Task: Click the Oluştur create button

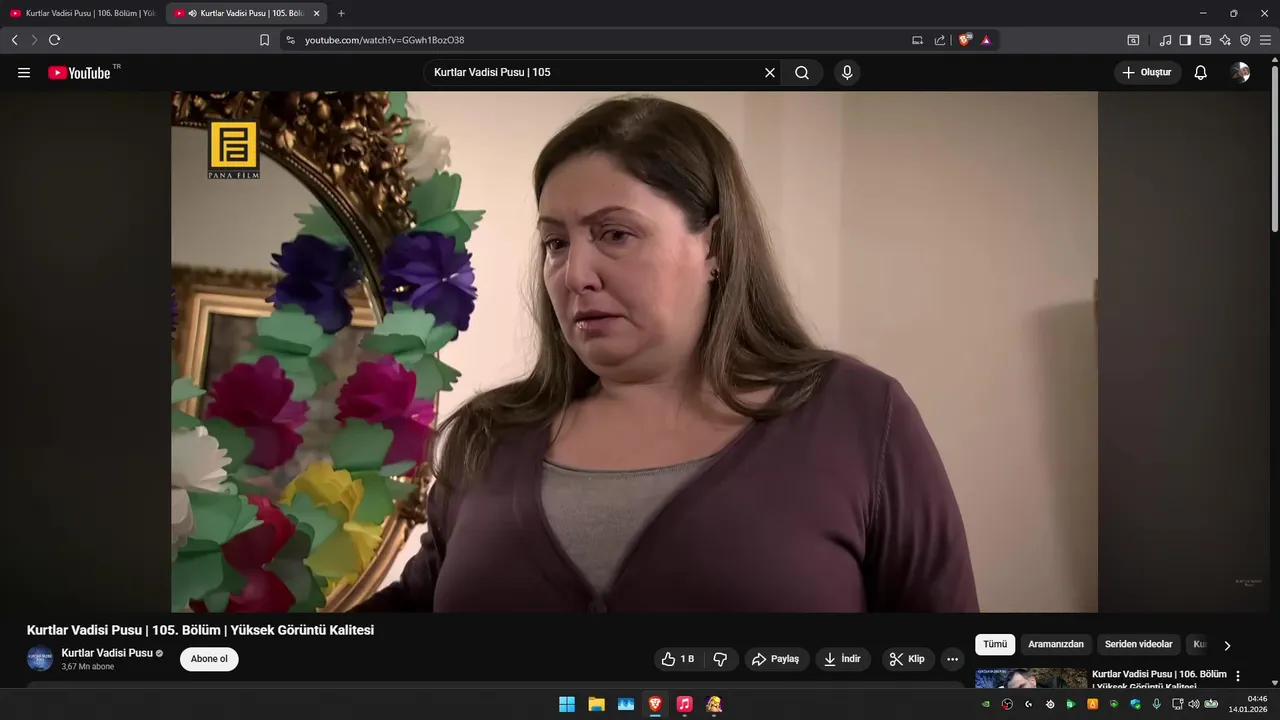Action: pos(1147,73)
